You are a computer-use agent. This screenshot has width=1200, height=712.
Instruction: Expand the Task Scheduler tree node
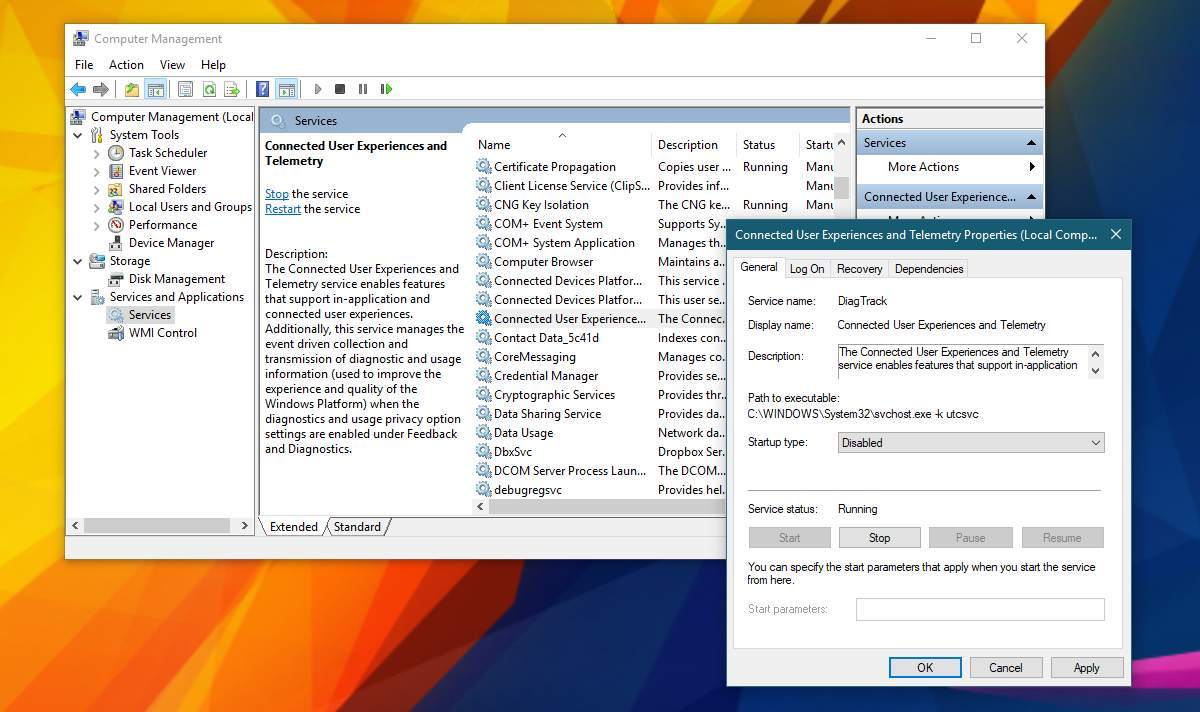(96, 153)
